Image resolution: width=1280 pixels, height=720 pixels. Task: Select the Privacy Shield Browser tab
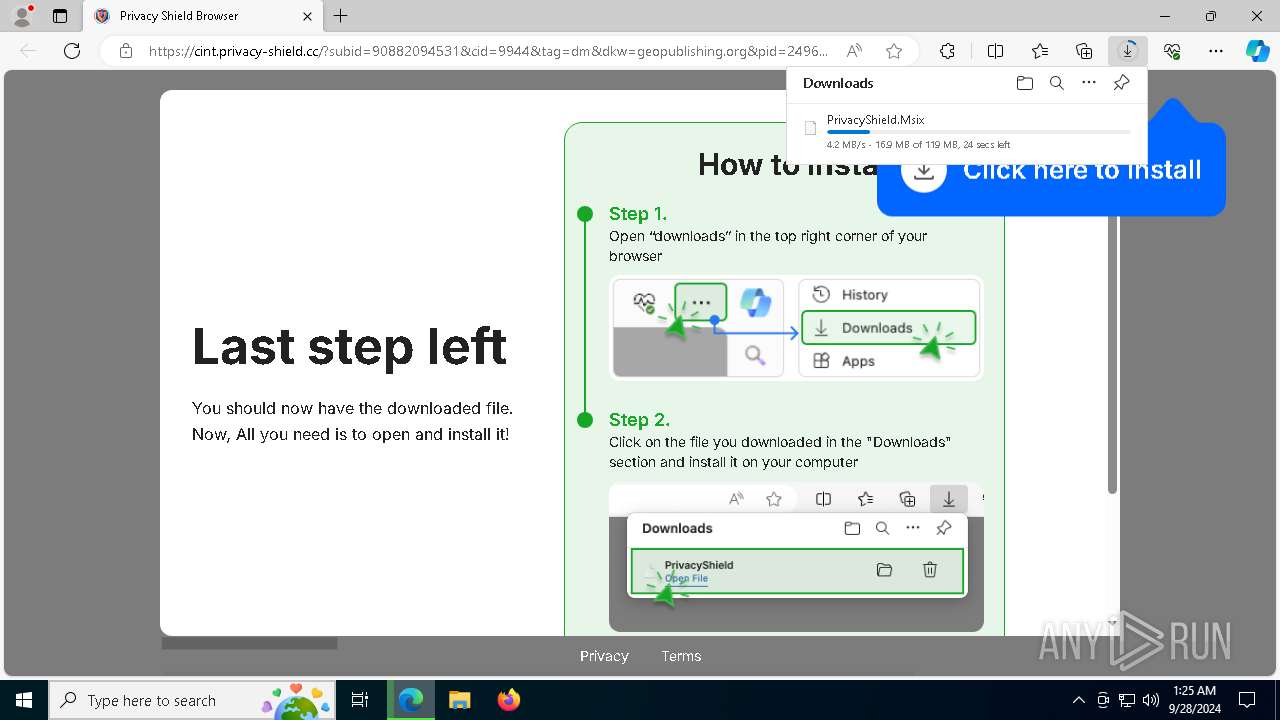click(x=203, y=16)
